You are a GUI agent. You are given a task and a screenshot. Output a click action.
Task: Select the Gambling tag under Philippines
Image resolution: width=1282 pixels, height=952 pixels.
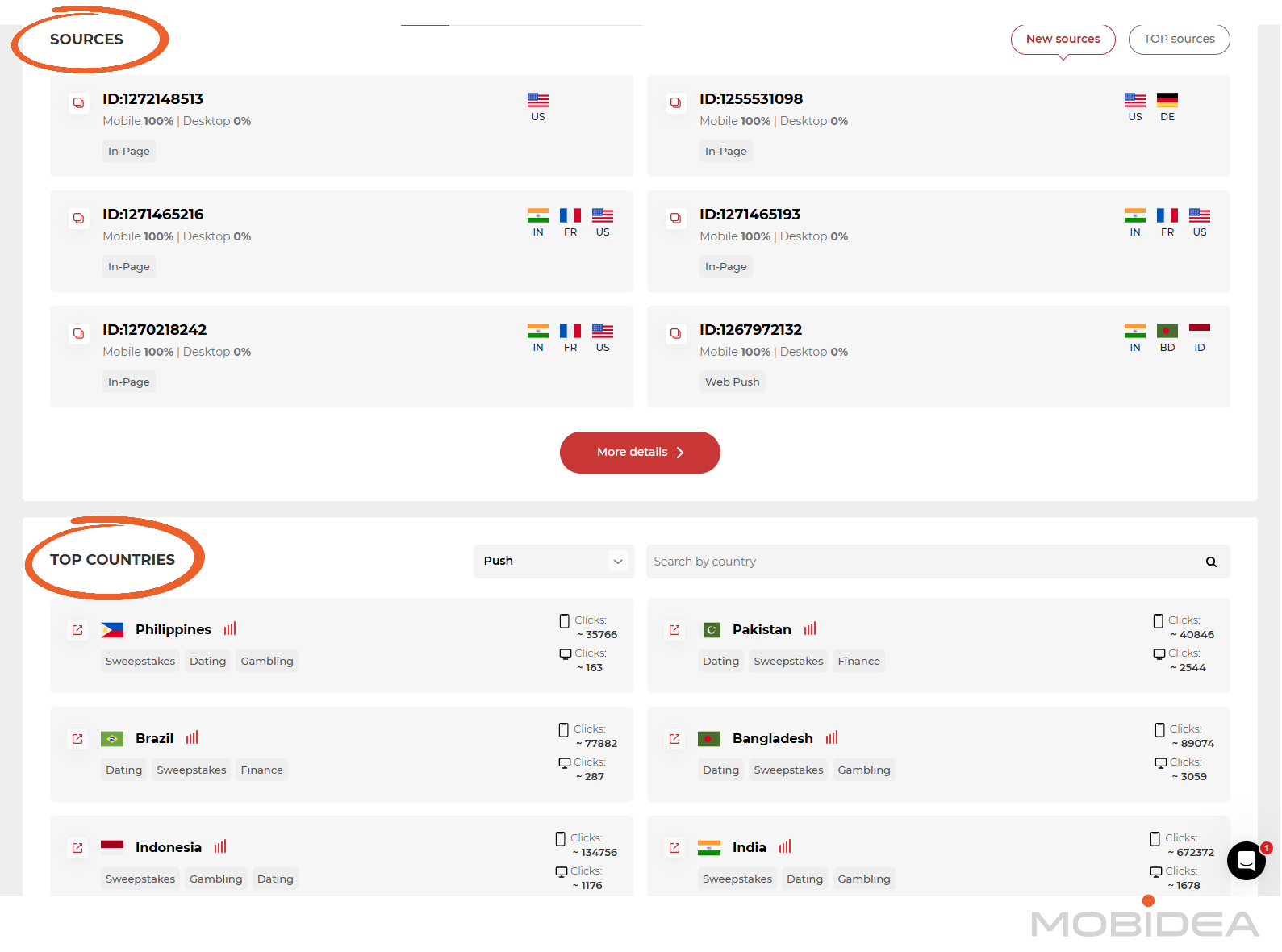click(x=267, y=662)
